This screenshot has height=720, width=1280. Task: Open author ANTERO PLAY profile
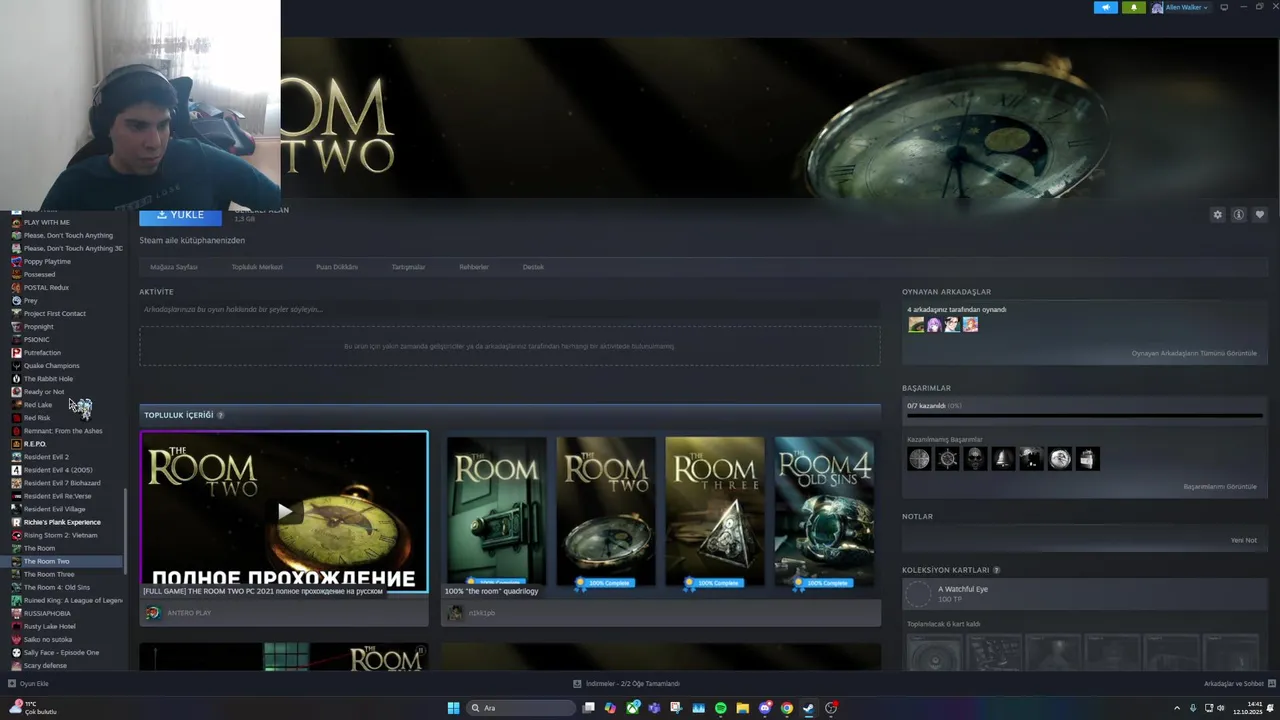pyautogui.click(x=189, y=613)
